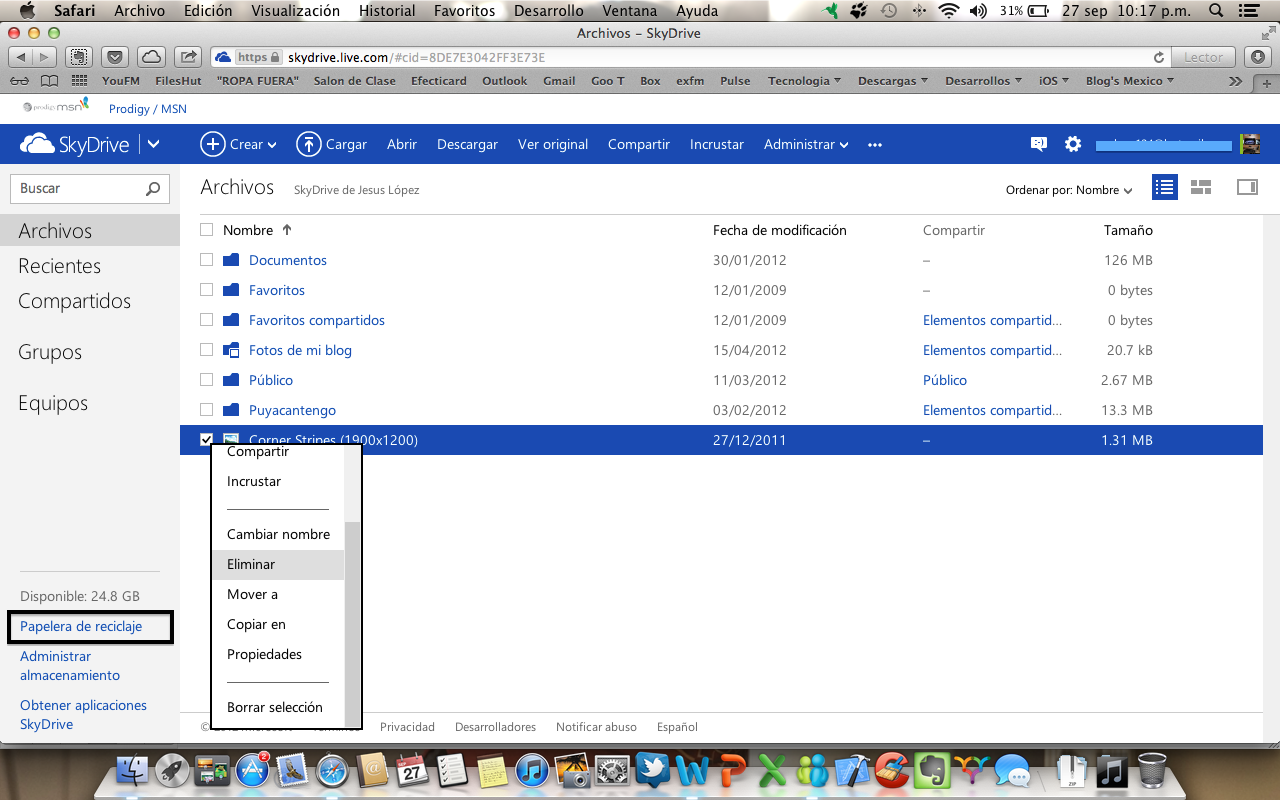Switch to thumbnail tiles view
The image size is (1280, 800).
coord(1201,187)
